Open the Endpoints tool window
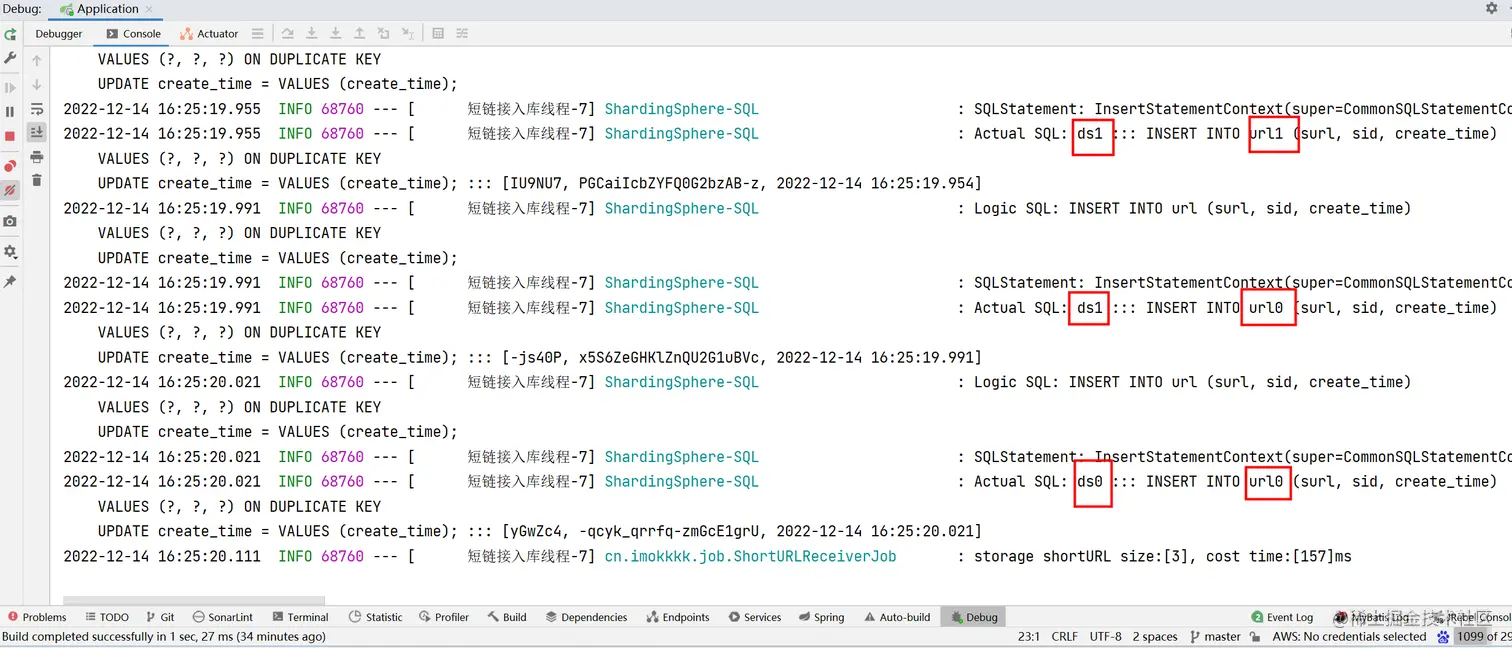 coord(678,617)
